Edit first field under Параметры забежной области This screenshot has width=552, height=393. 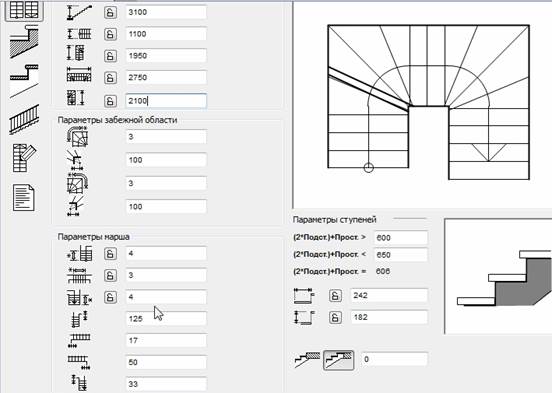[166, 137]
